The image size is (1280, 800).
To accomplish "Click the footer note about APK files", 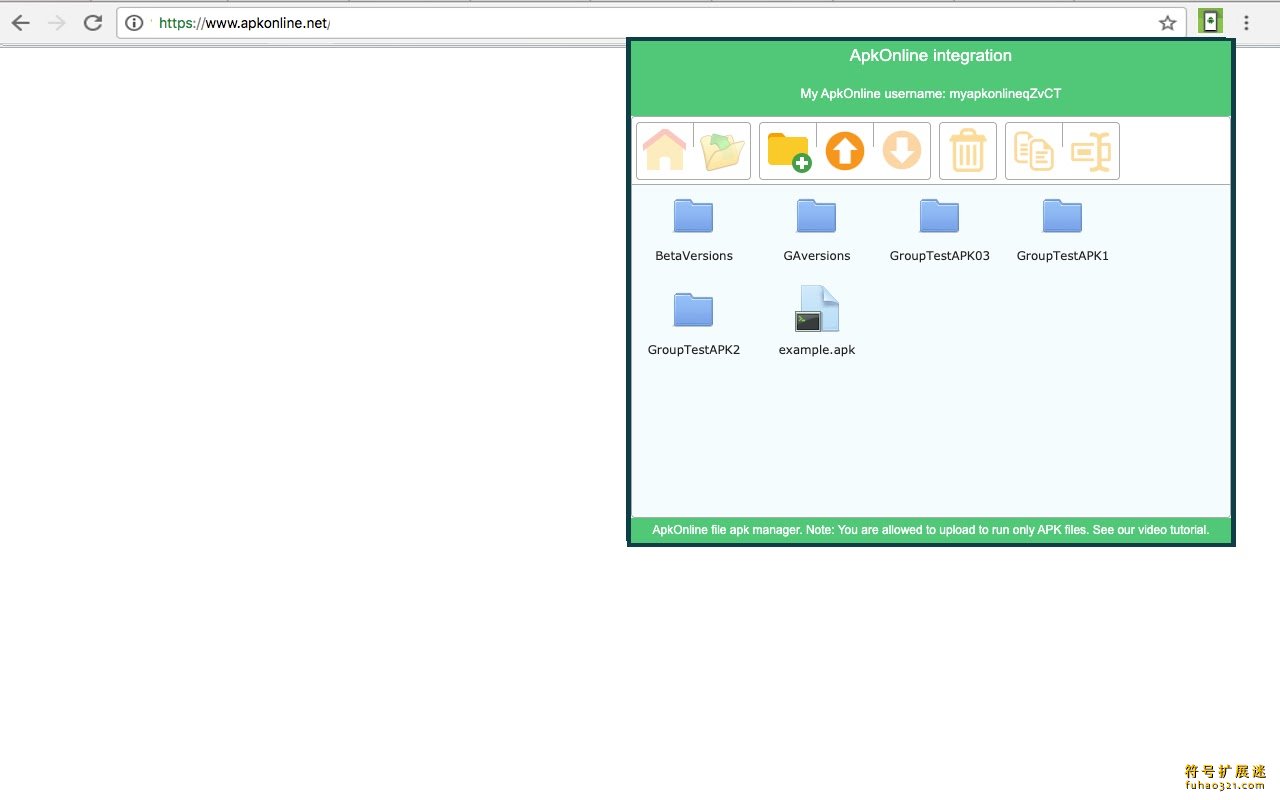I will tap(931, 530).
